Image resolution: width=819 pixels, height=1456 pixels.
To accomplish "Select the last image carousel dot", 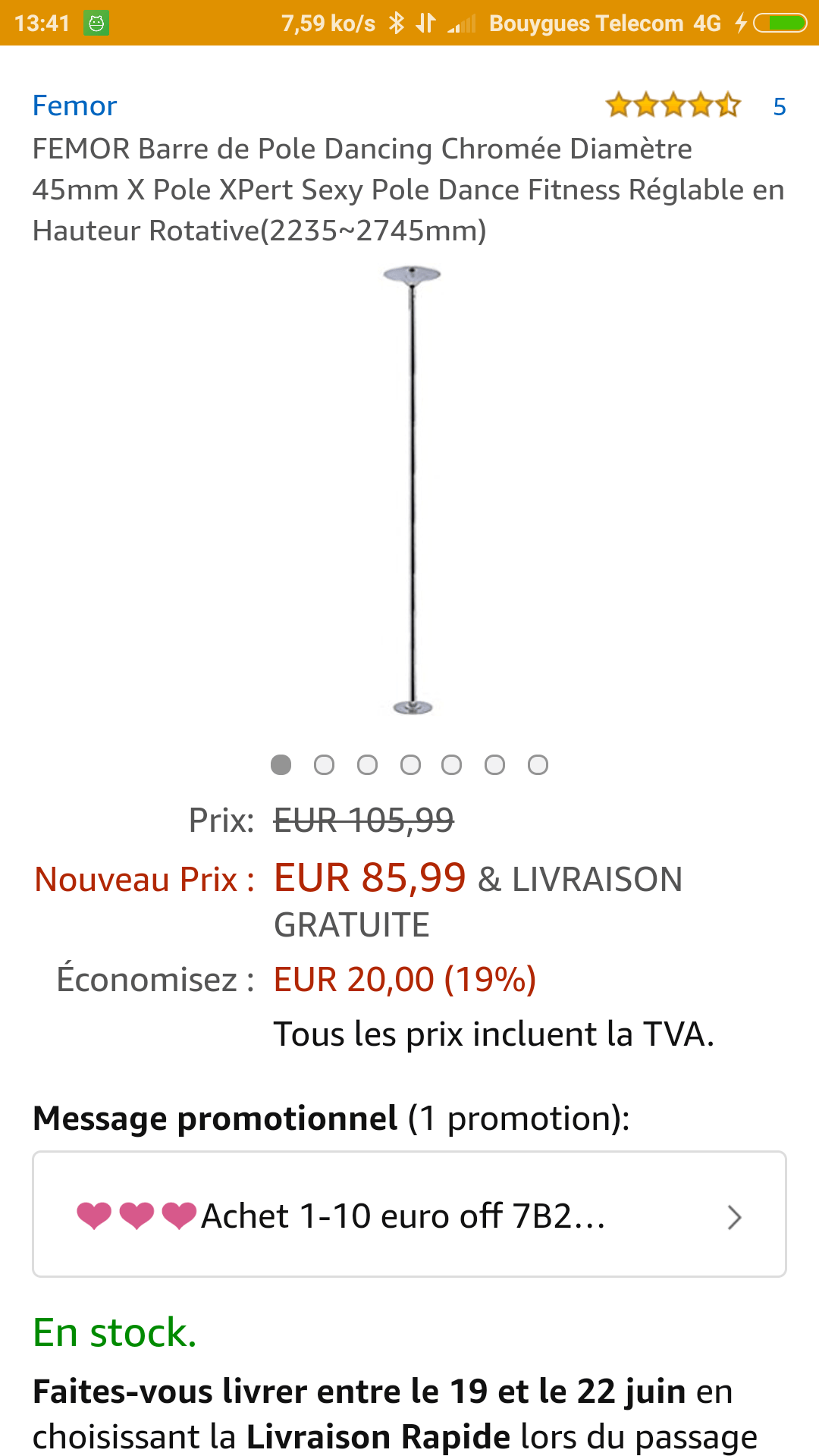I will coord(538,764).
